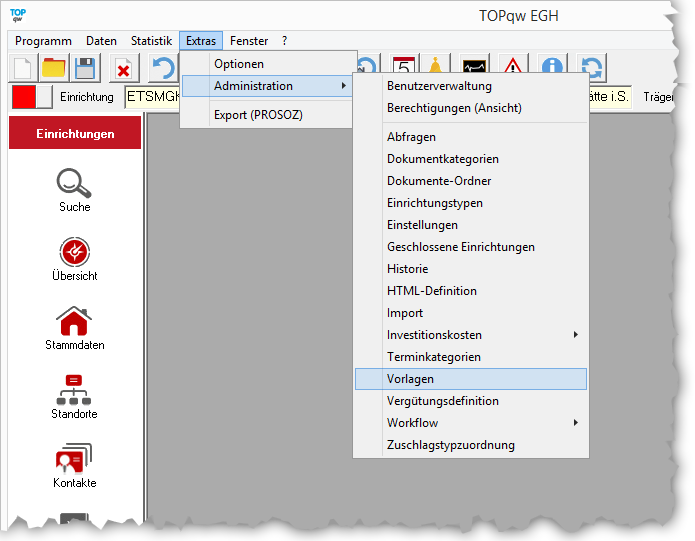Click the red X delete icon

click(123, 68)
